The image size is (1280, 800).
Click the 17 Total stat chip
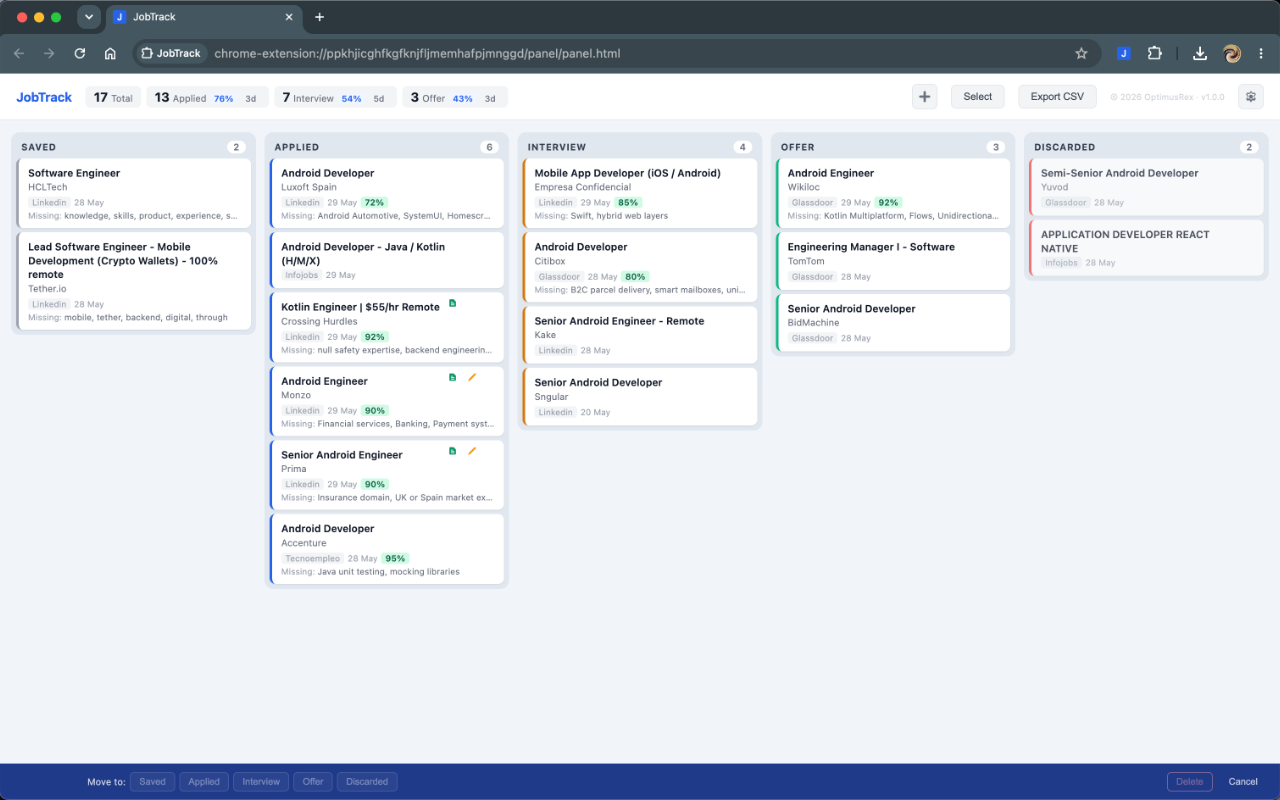click(x=113, y=97)
